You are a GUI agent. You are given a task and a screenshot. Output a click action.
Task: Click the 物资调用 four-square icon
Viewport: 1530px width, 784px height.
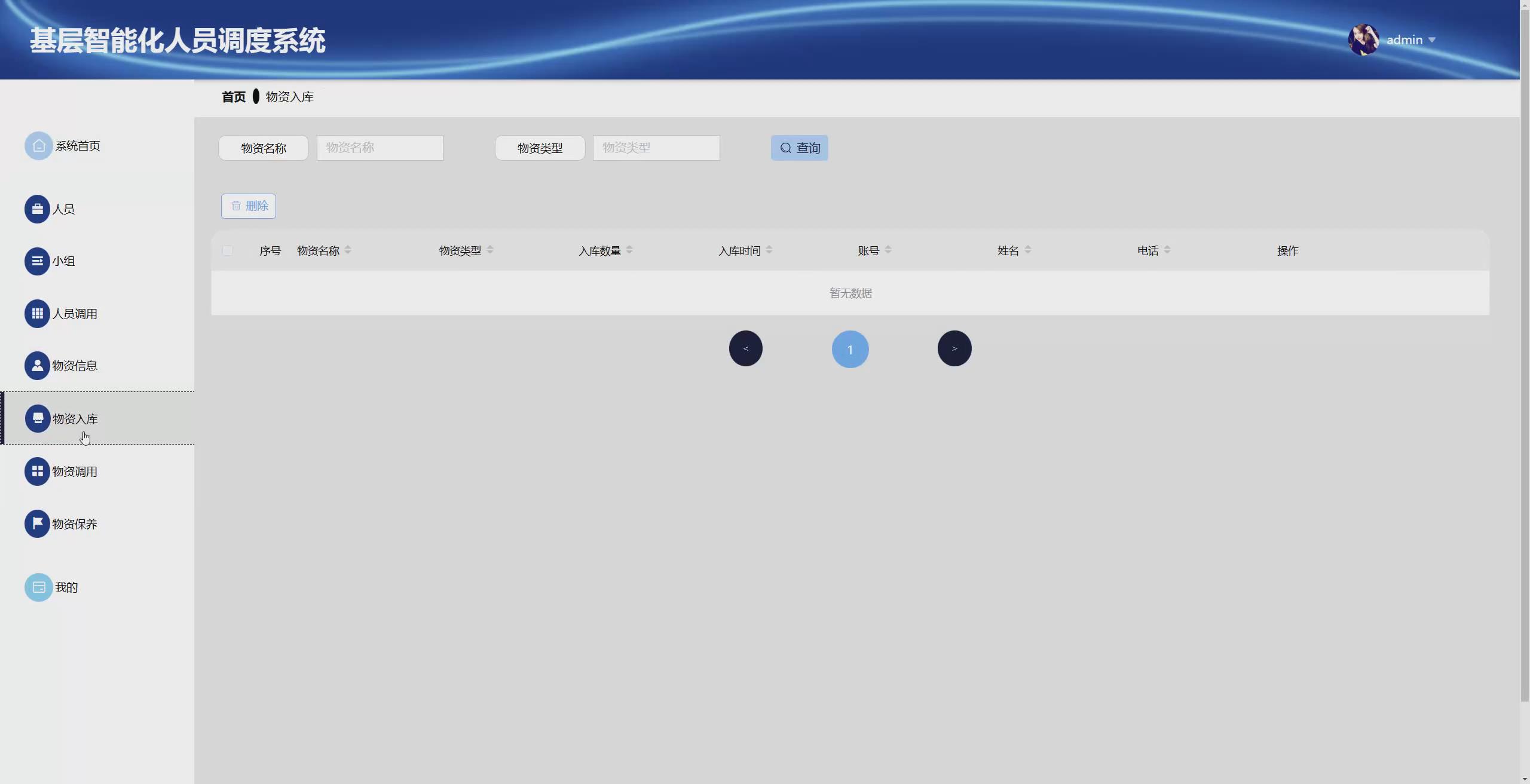[x=37, y=471]
